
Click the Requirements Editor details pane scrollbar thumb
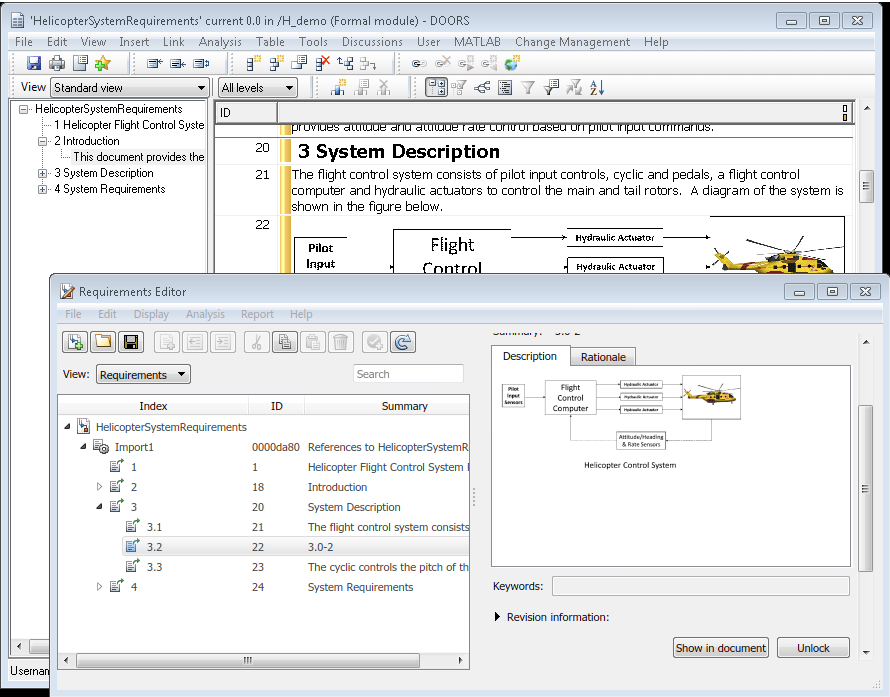tap(865, 488)
